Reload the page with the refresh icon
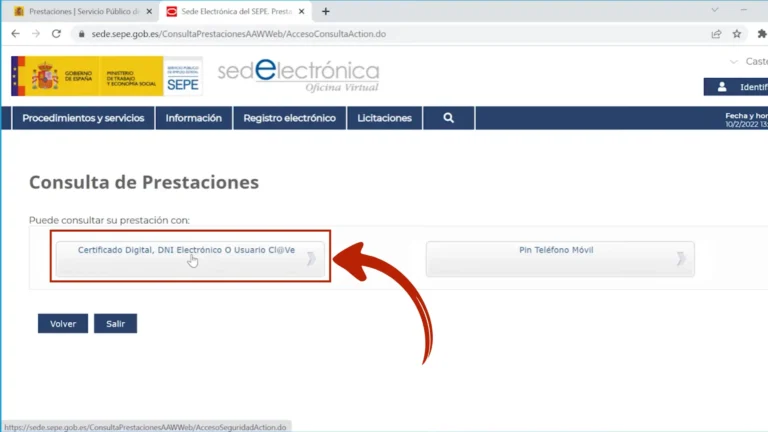Viewport: 768px width, 432px height. pyautogui.click(x=56, y=34)
